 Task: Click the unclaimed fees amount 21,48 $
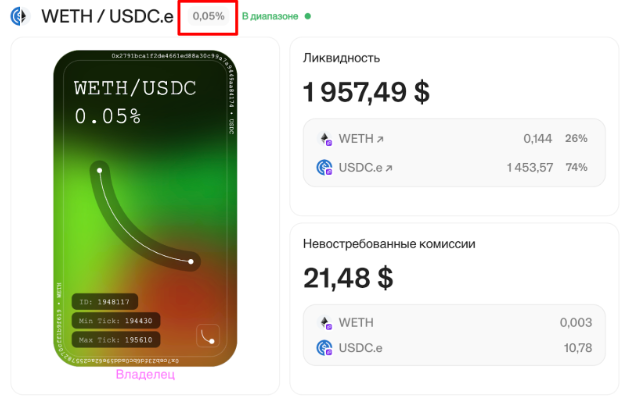348,278
